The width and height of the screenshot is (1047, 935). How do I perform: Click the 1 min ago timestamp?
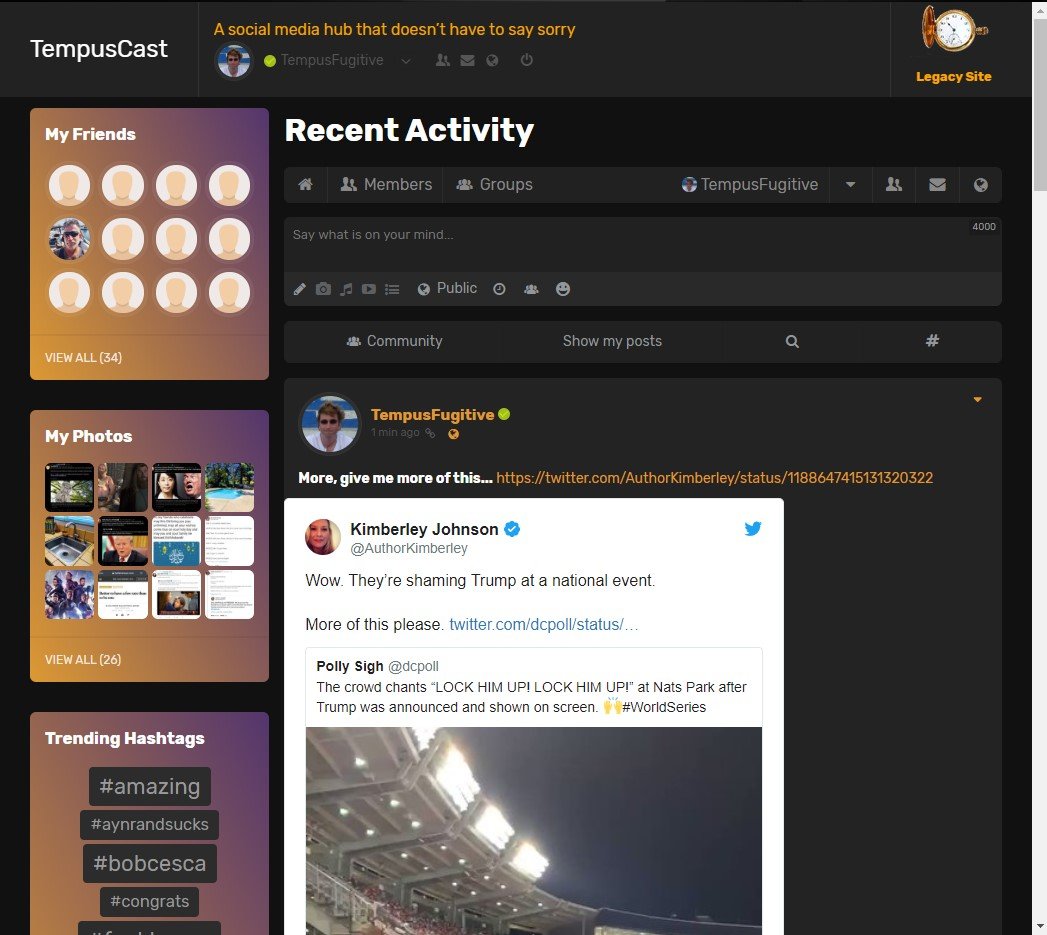coord(395,432)
